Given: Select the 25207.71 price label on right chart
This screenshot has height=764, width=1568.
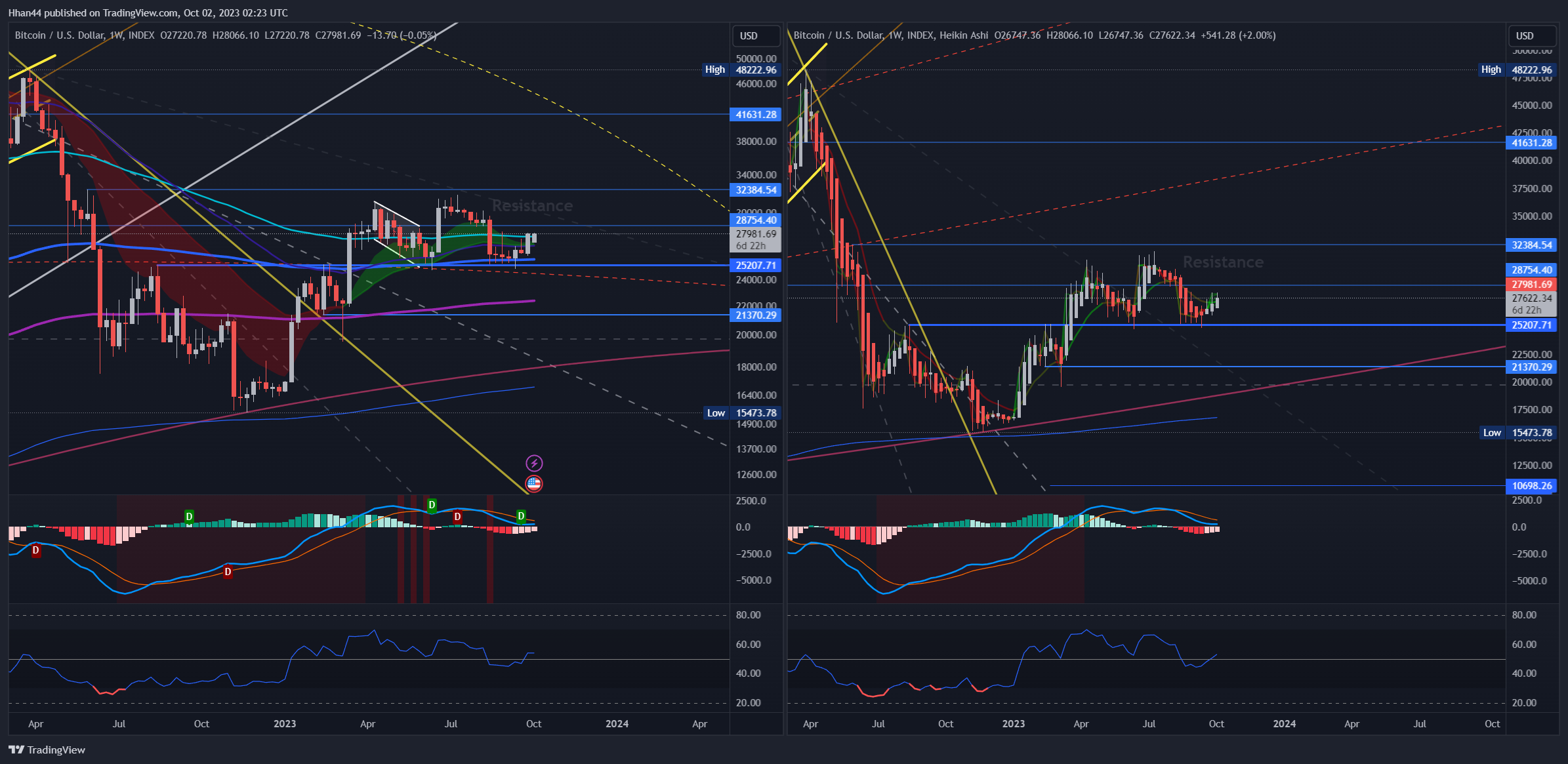Looking at the screenshot, I should pos(1532,325).
